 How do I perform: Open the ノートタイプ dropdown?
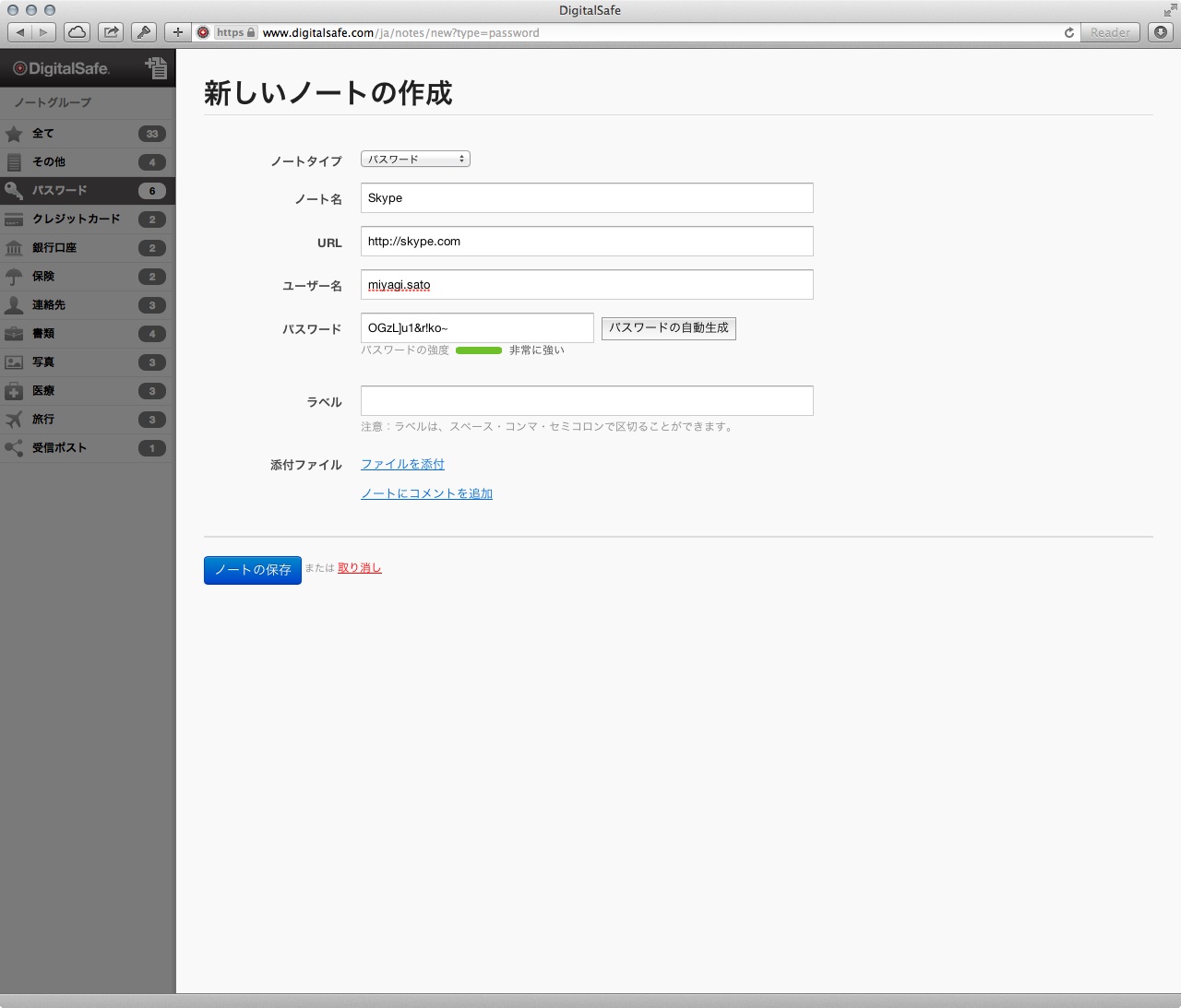tap(415, 159)
